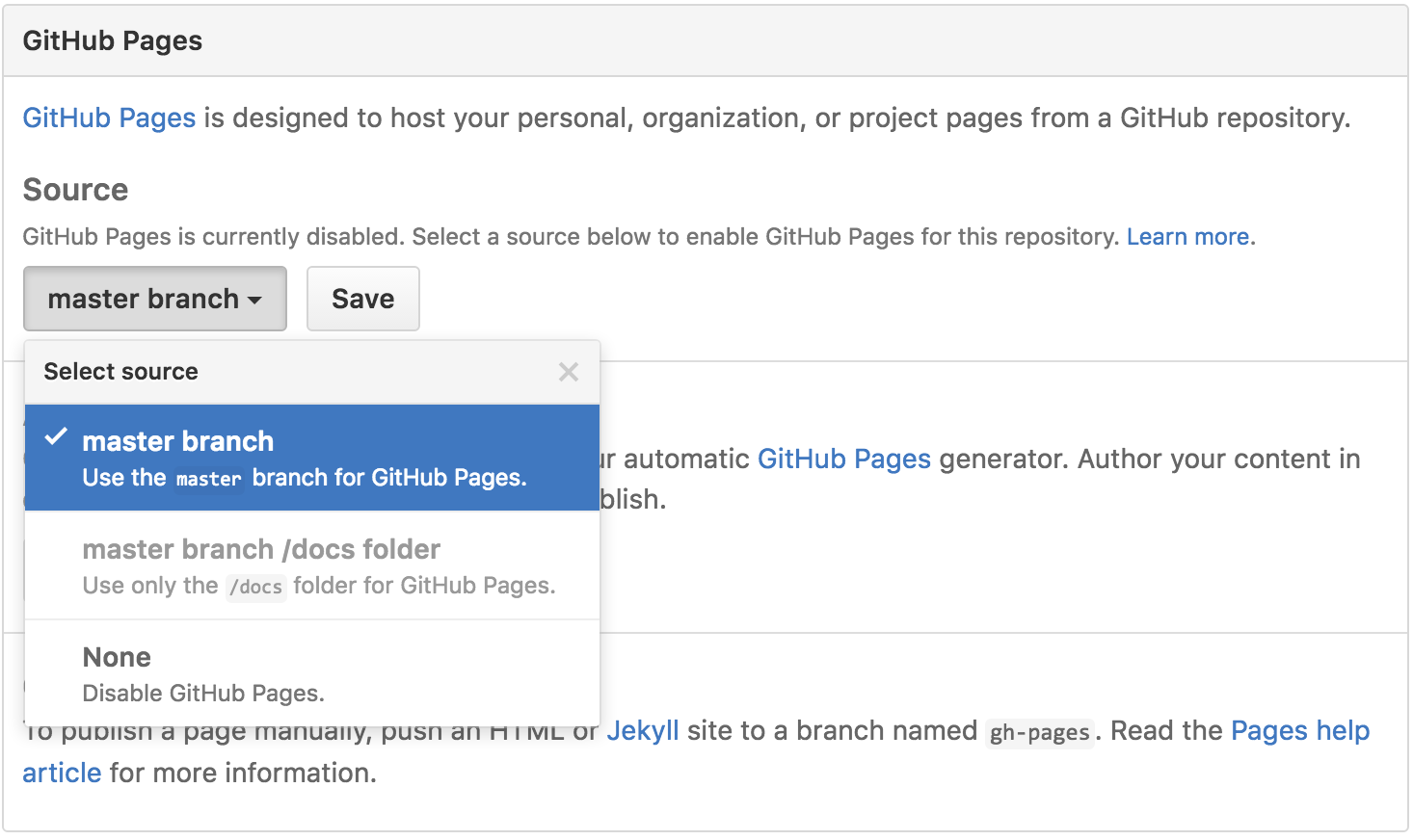Viewport: 1413px width, 840px height.
Task: Visit the Jekyll link
Action: (643, 730)
